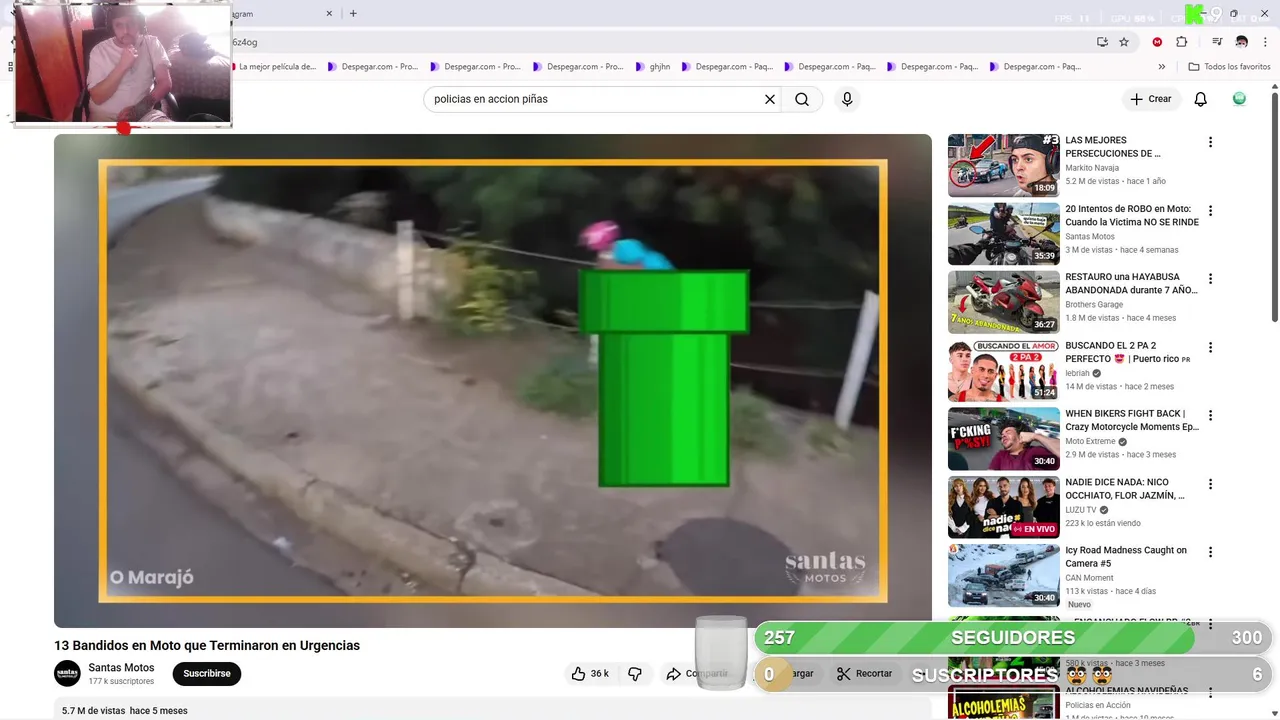This screenshot has width=1280, height=720.
Task: Open the Chrome three-dot menu
Action: pyautogui.click(x=1265, y=42)
